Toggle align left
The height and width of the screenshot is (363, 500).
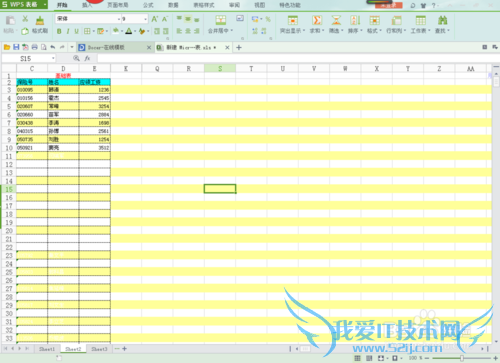(179, 31)
